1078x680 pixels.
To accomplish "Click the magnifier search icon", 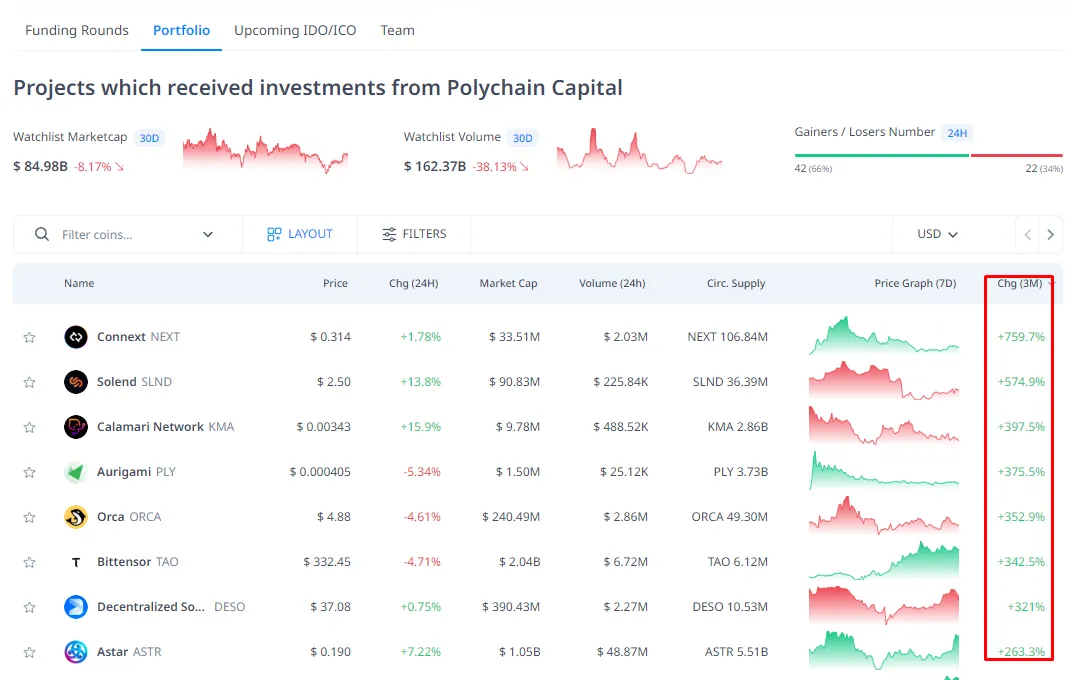I will pyautogui.click(x=42, y=234).
